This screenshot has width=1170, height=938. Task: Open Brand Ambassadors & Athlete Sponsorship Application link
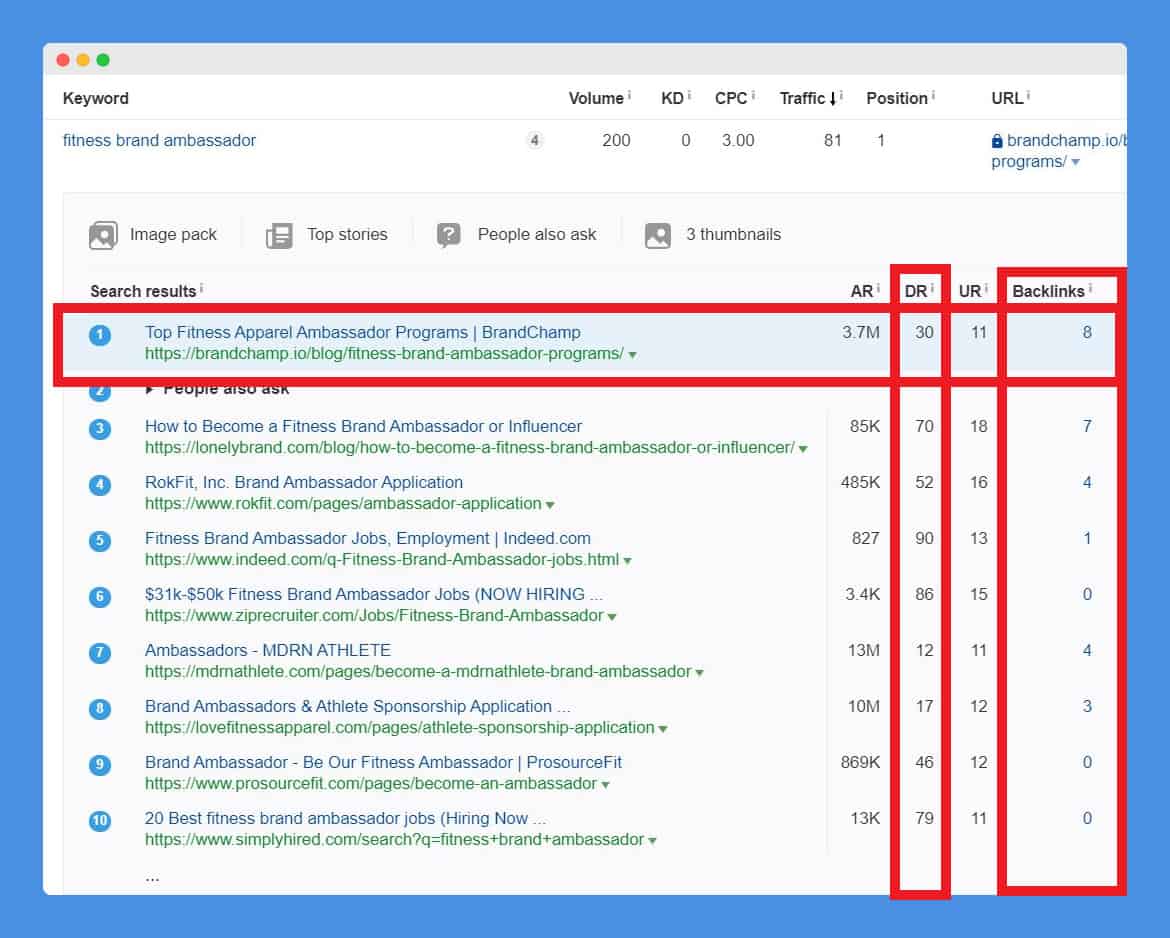click(x=357, y=706)
